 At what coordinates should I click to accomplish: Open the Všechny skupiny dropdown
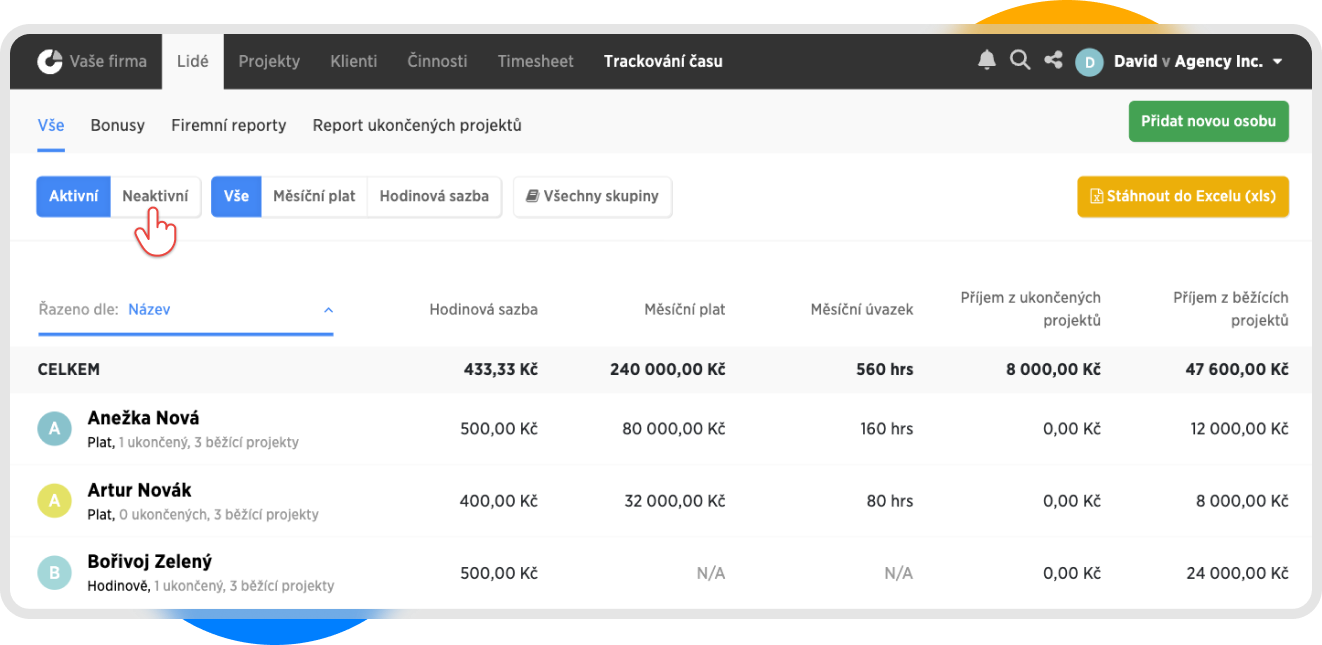pyautogui.click(x=592, y=197)
